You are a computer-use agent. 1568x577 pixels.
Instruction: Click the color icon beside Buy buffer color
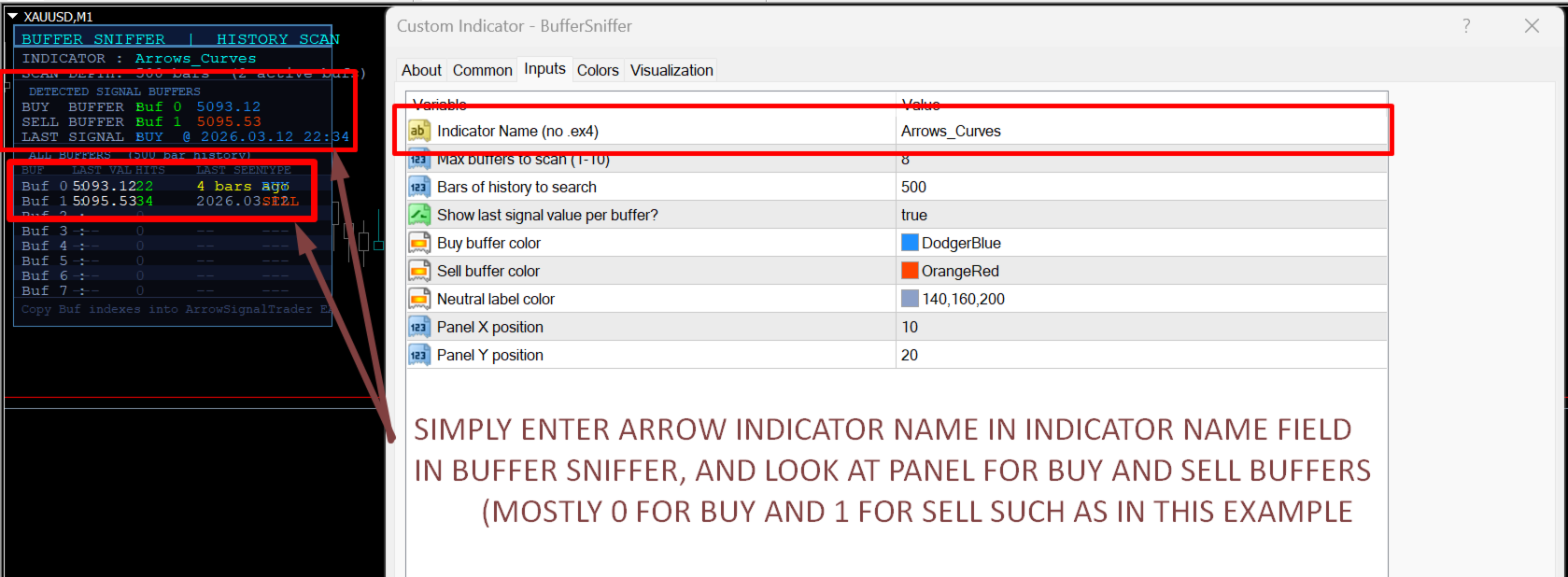tap(418, 243)
